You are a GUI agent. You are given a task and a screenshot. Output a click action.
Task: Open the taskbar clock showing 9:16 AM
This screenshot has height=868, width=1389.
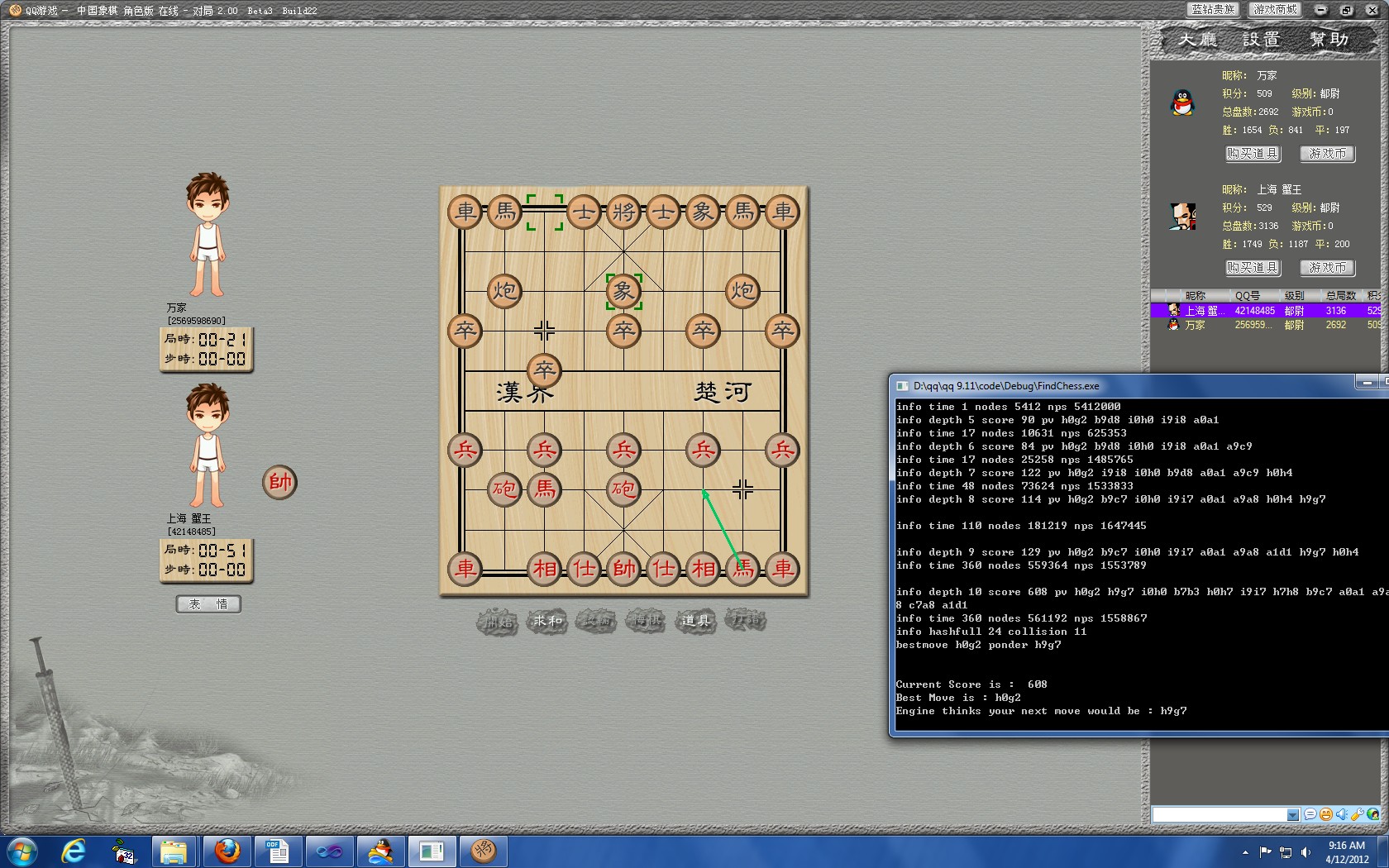[x=1347, y=852]
